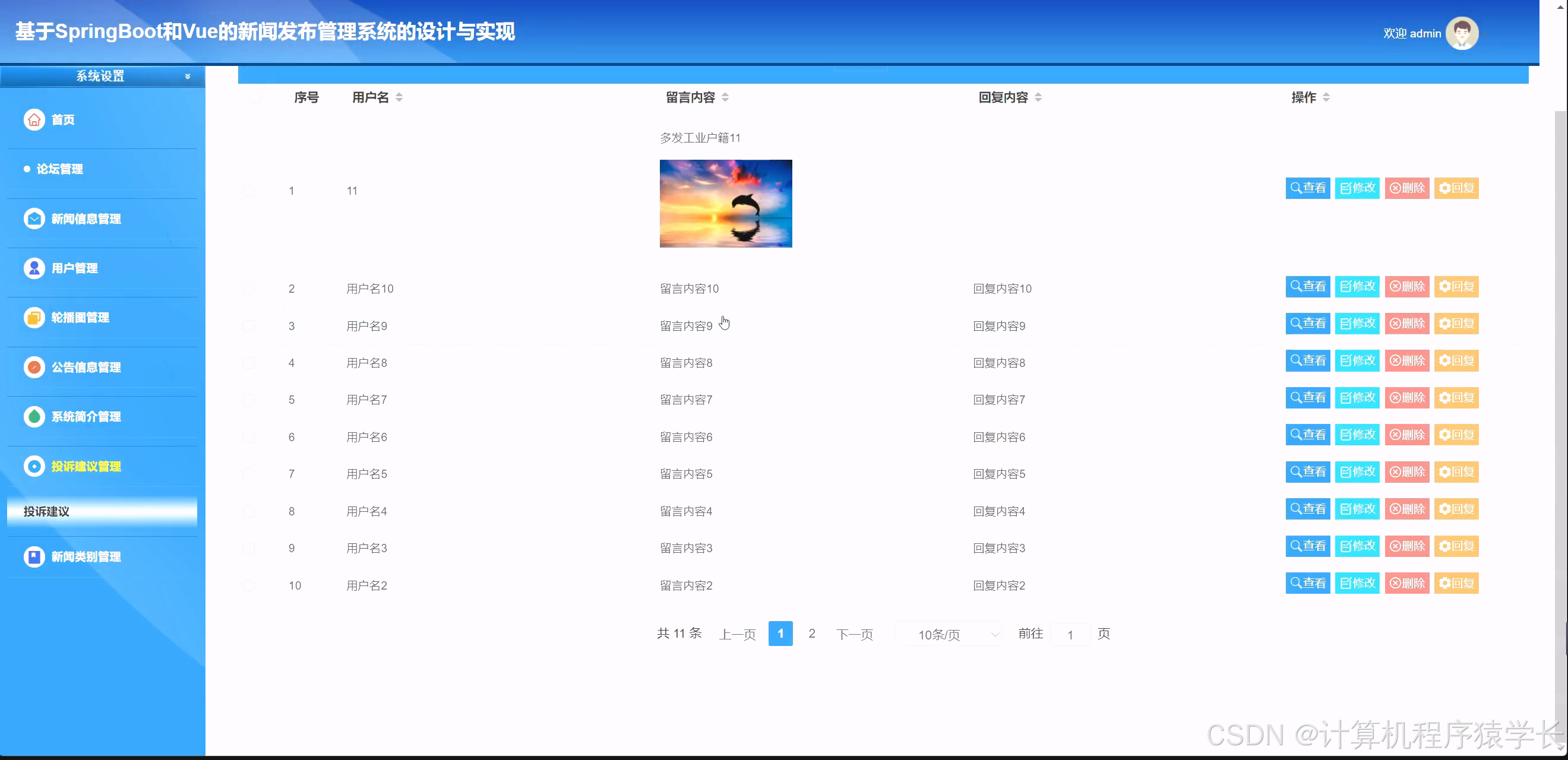Open the 投诉建议 submenu entry
The image size is (1568, 760).
46,512
